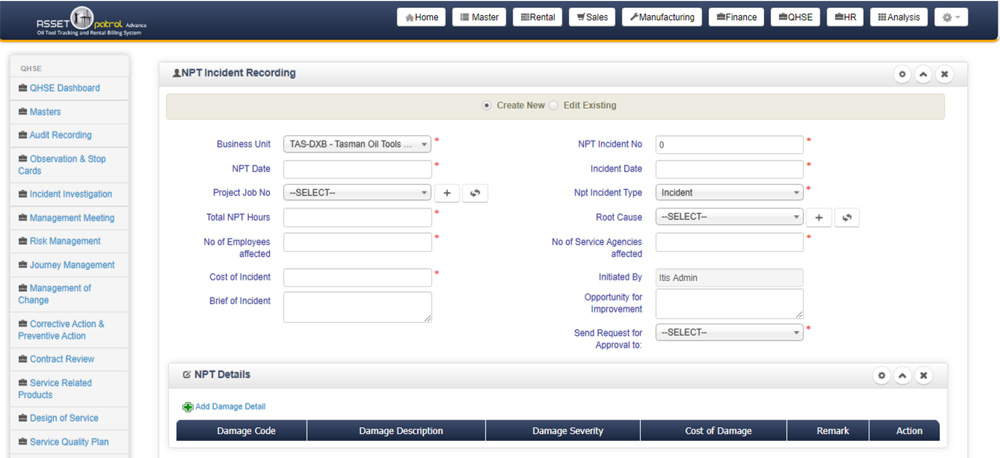Open the Business Unit dropdown
1000x458 pixels.
coord(357,144)
